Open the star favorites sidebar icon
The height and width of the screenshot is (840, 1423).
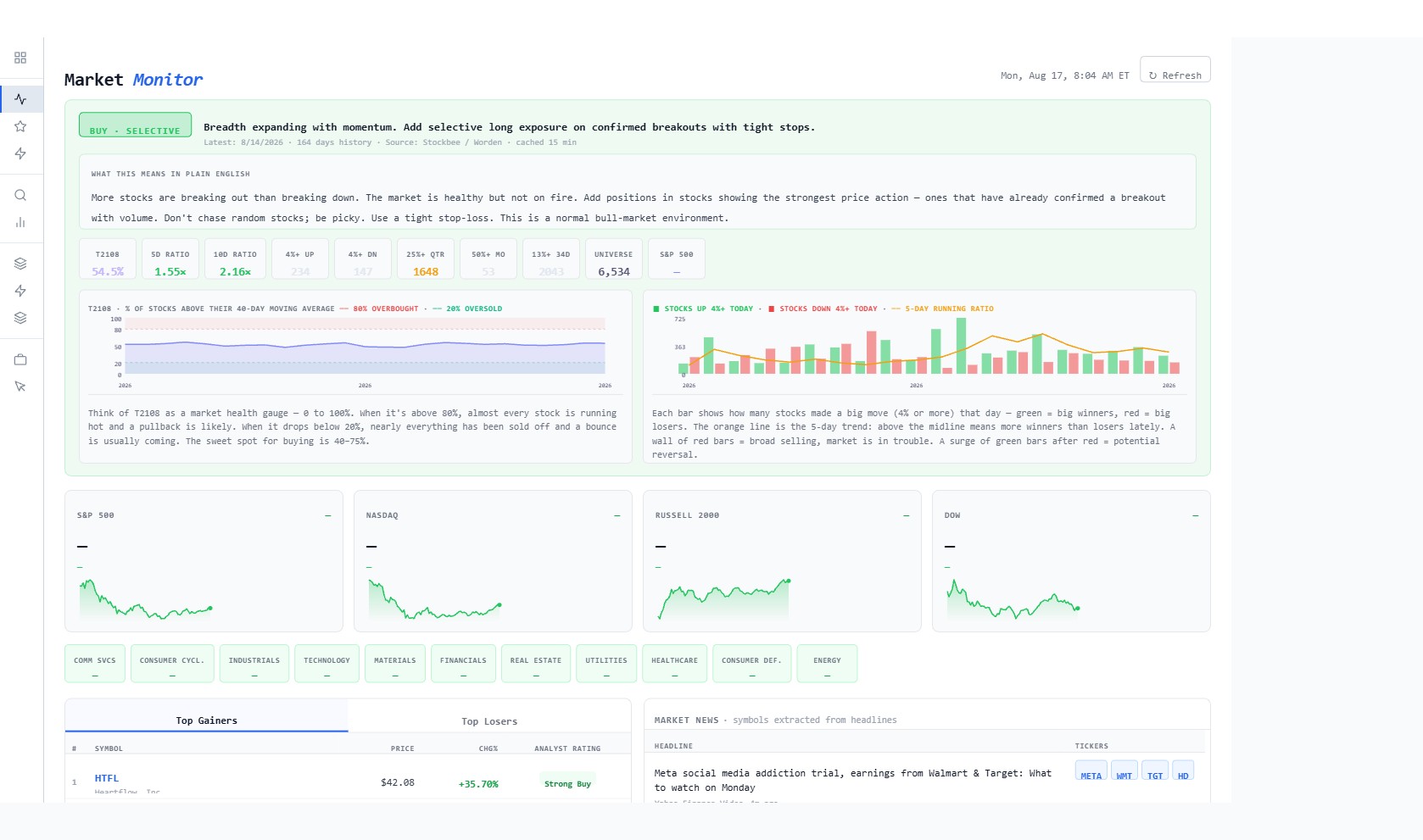click(x=20, y=126)
